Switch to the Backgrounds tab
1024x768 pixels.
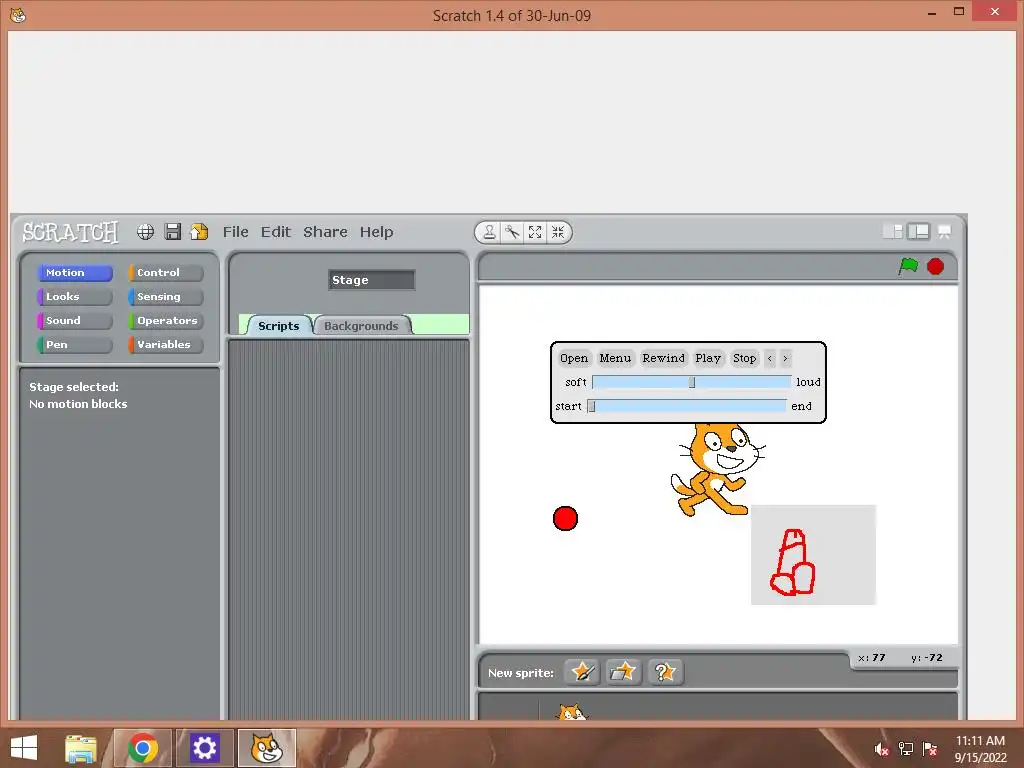pyautogui.click(x=361, y=325)
